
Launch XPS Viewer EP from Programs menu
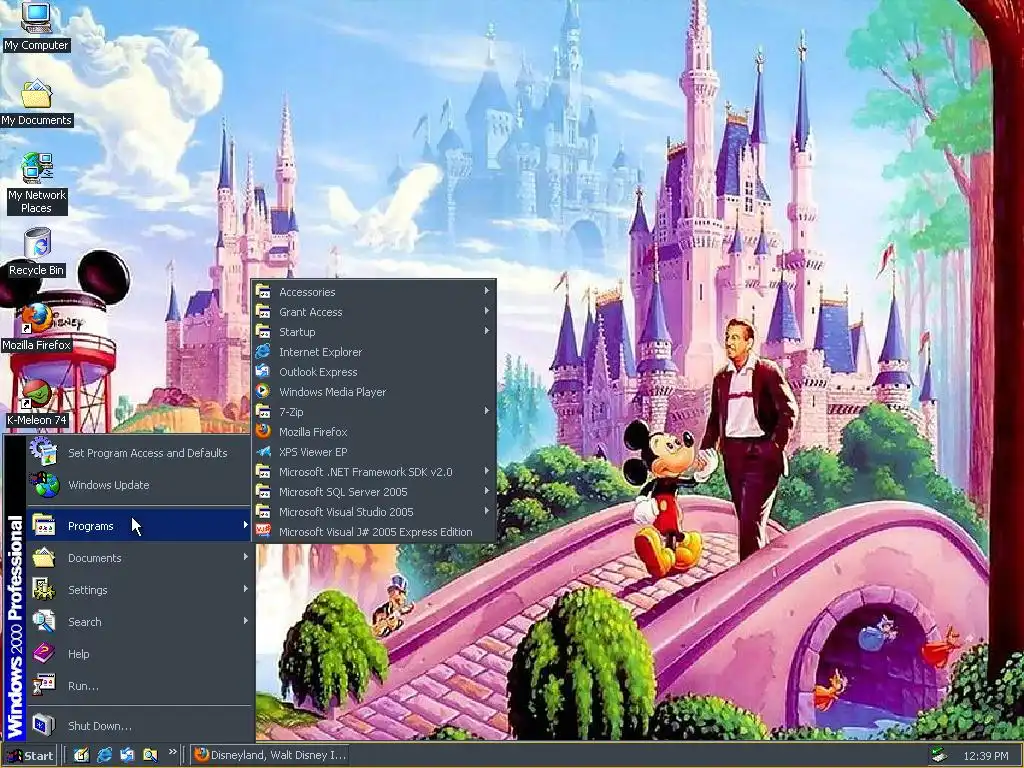[x=374, y=452]
